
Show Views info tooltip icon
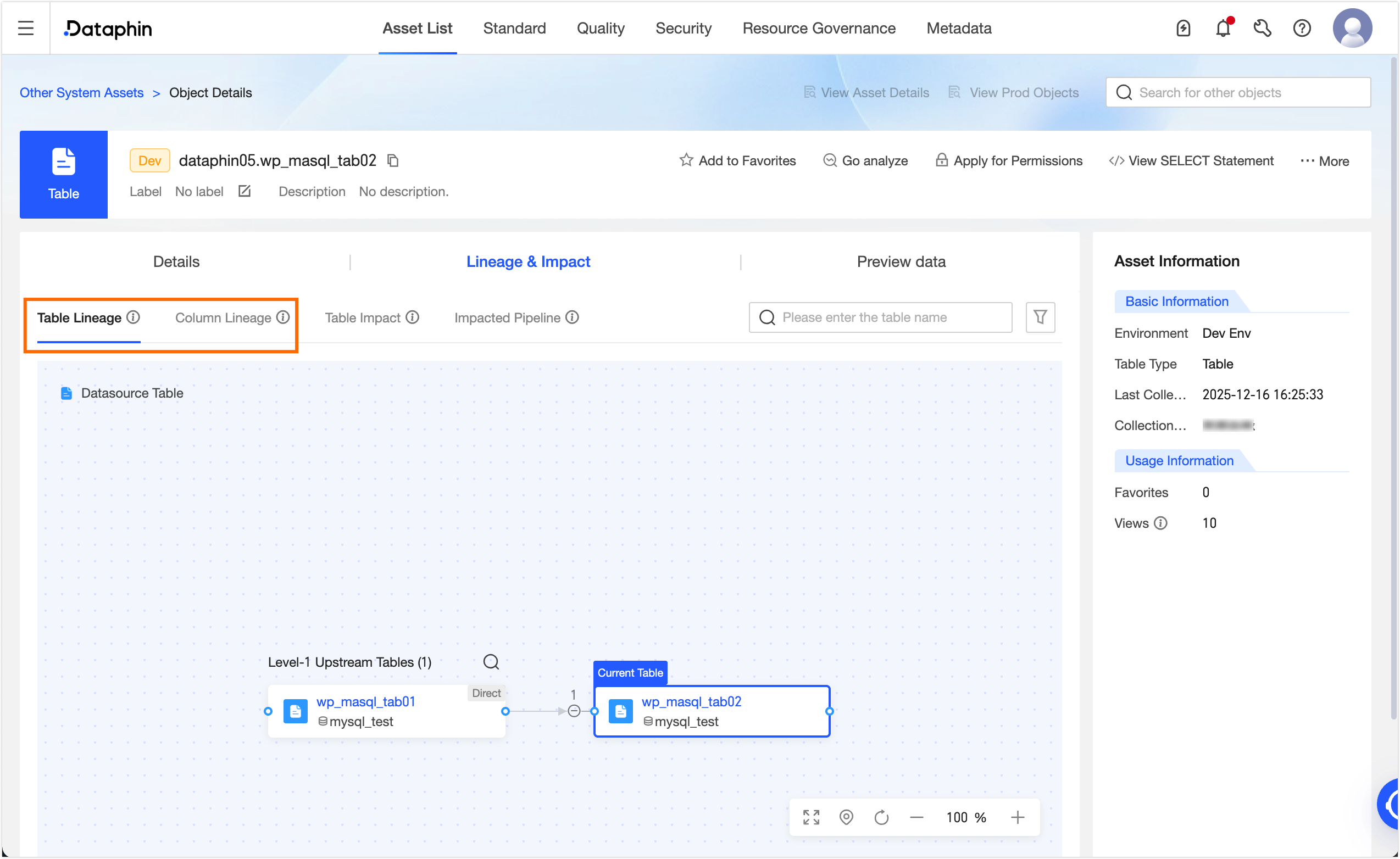point(1161,523)
